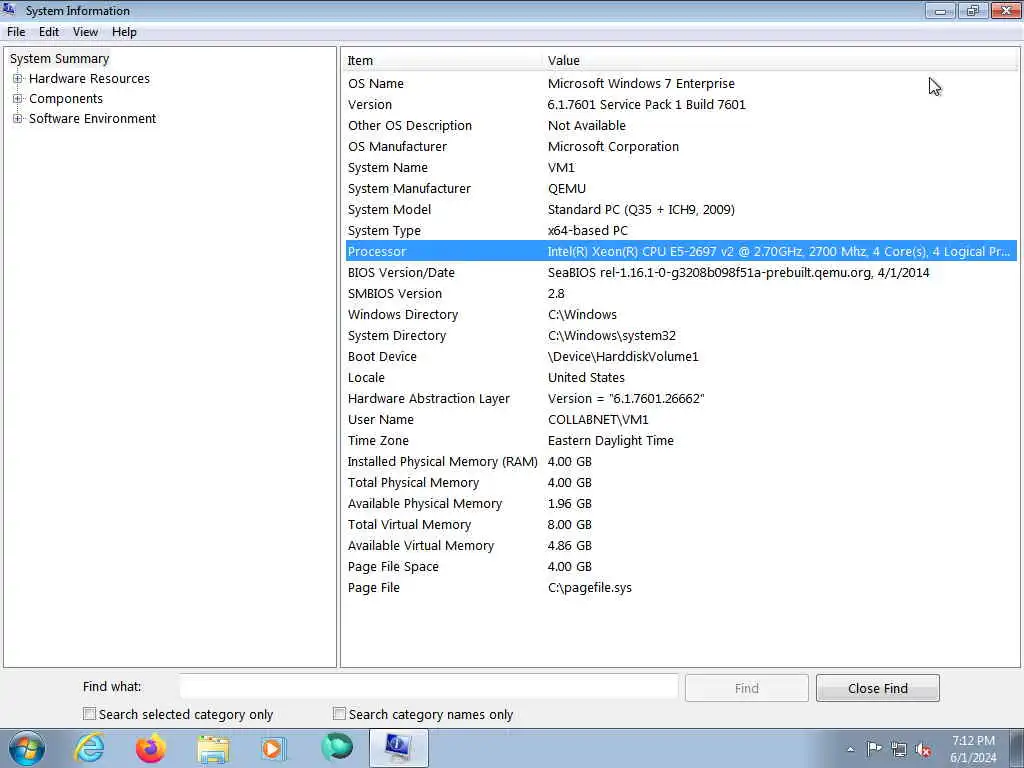Click the C:\pagefile.sys value
The height and width of the screenshot is (768, 1024).
tap(590, 587)
